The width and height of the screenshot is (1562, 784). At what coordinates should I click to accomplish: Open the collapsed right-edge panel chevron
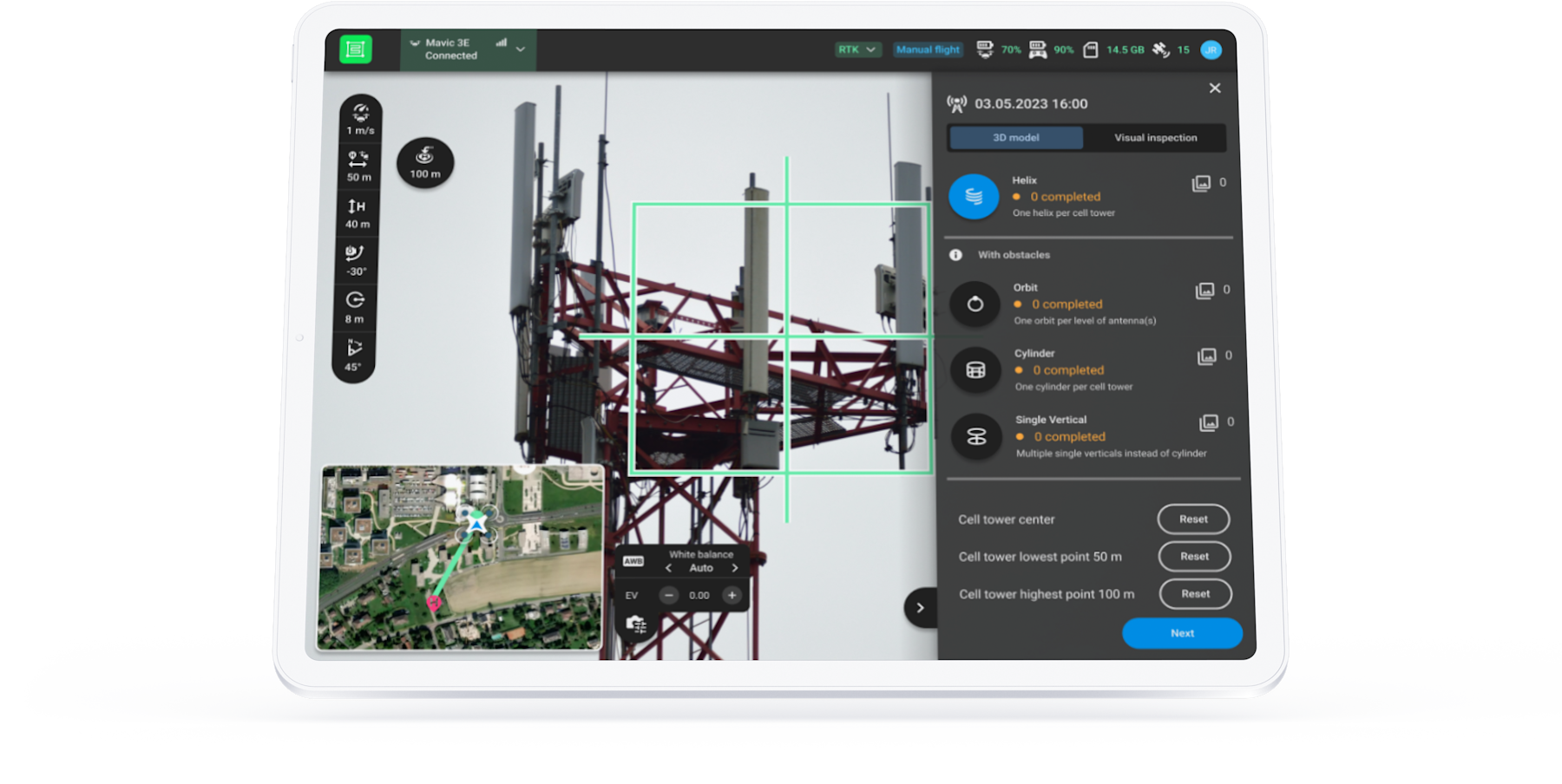922,607
